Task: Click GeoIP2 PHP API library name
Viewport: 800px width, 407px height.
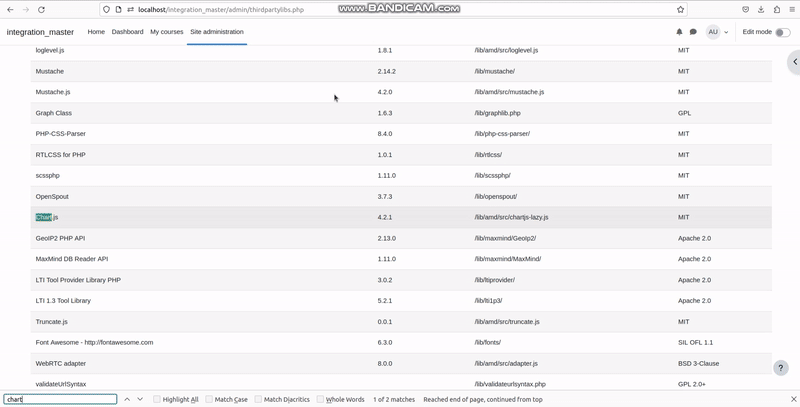Action: click(60, 238)
